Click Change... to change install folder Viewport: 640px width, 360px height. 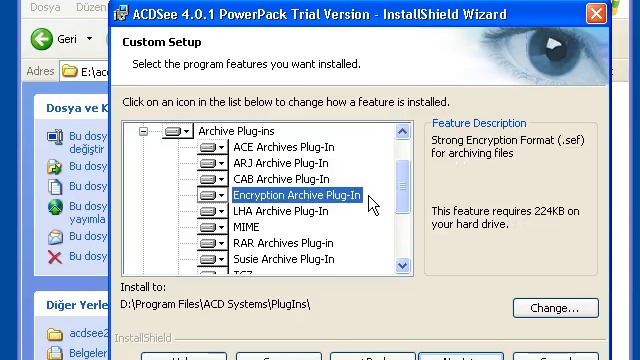click(556, 308)
